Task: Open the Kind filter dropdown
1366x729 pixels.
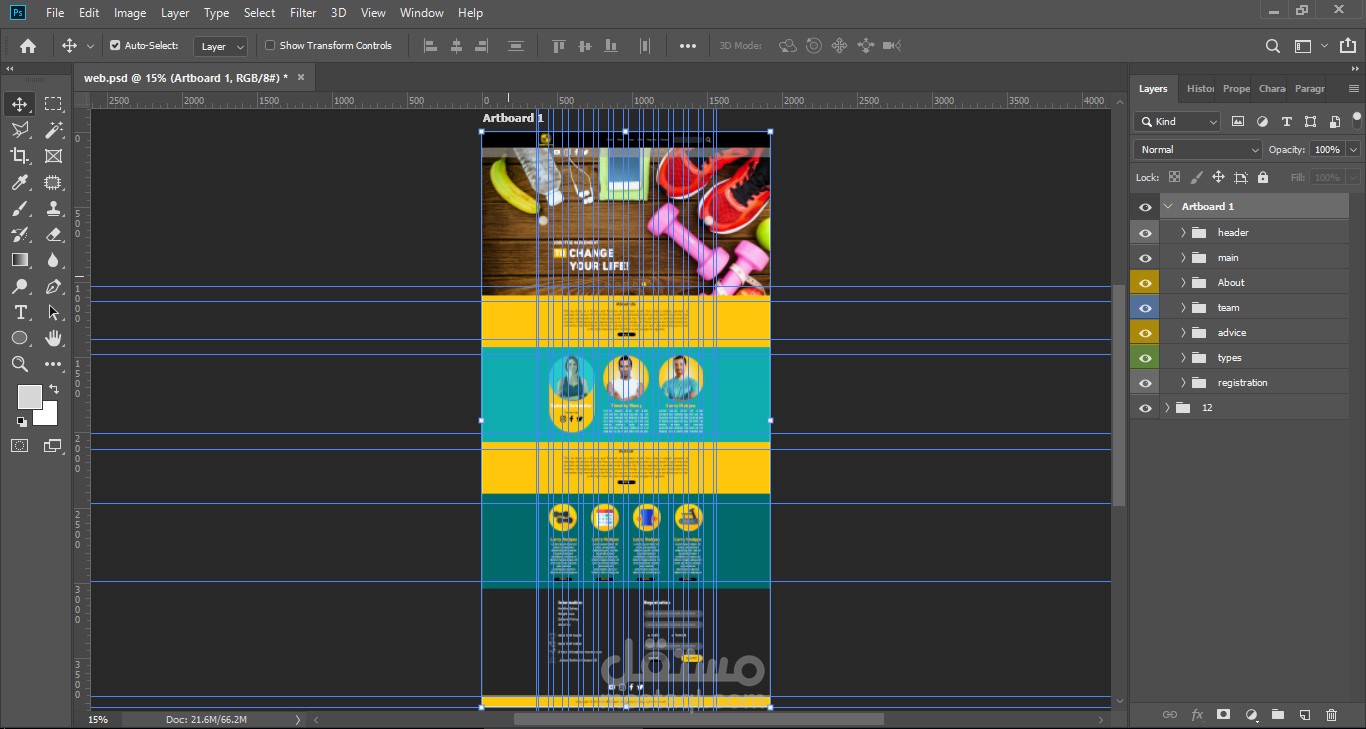Action: point(1178,122)
